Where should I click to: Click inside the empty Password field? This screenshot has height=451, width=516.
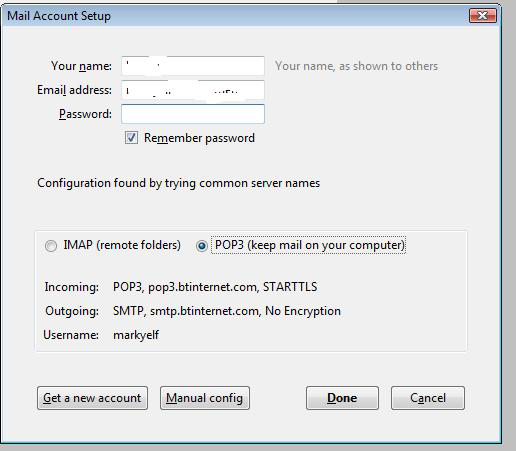193,114
